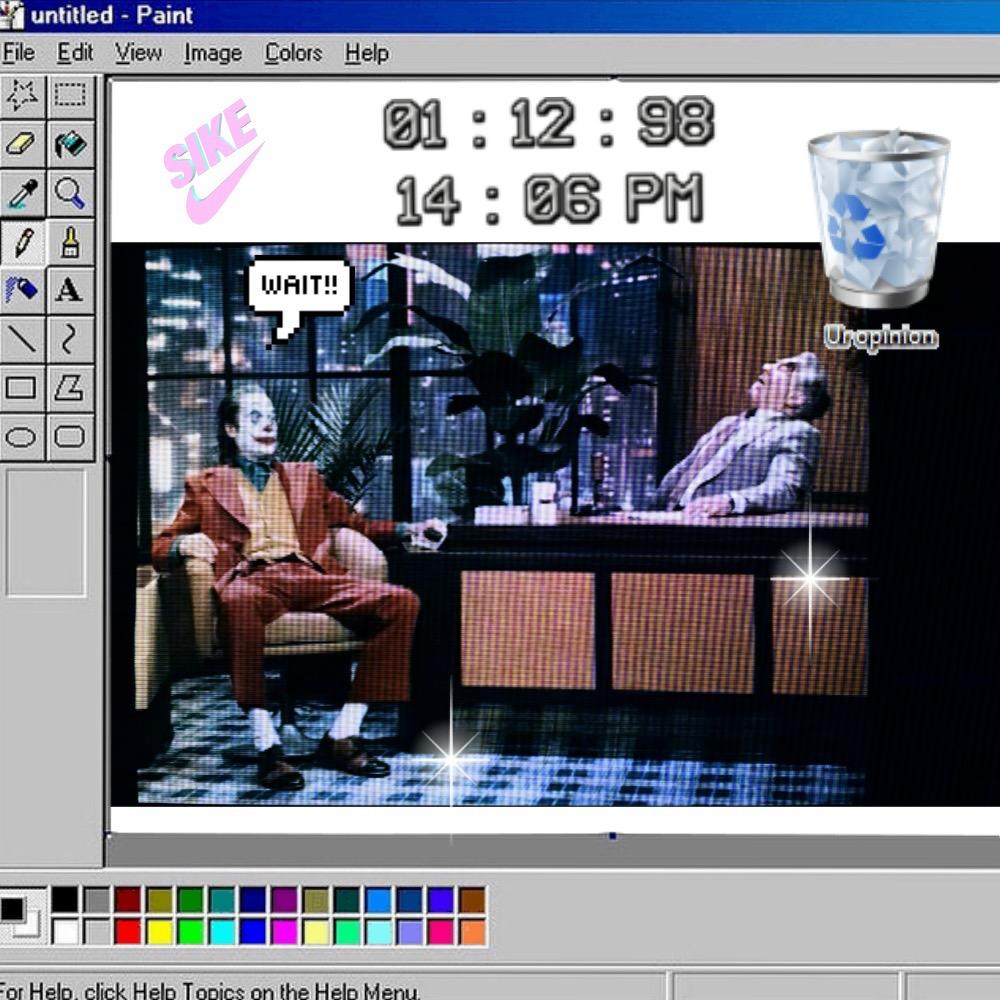Choose the Eraser tool
1000x1000 pixels.
(22, 144)
